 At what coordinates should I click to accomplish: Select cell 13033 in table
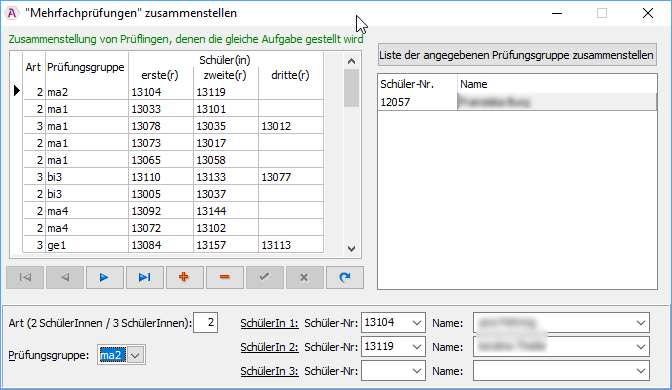pyautogui.click(x=161, y=109)
